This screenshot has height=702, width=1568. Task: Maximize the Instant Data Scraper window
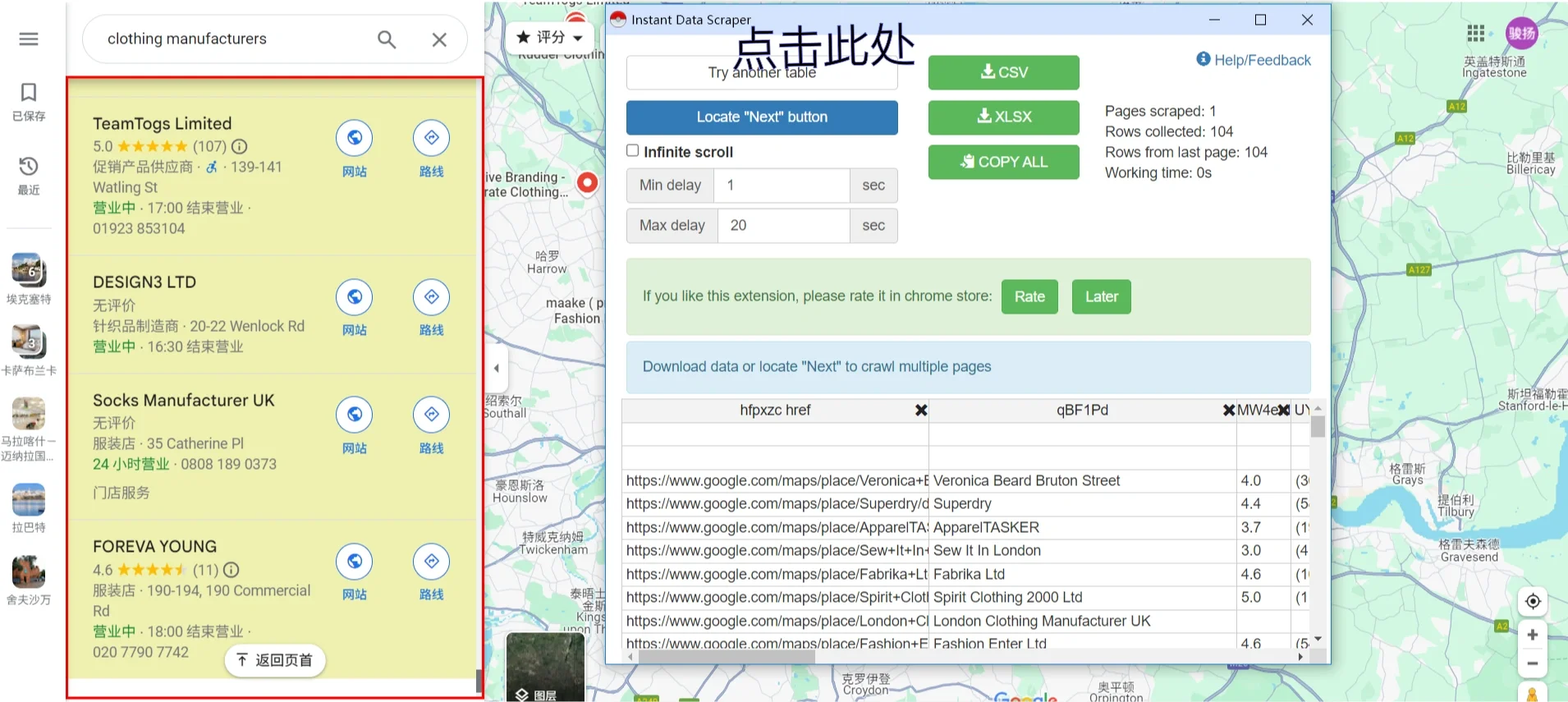coord(1260,20)
